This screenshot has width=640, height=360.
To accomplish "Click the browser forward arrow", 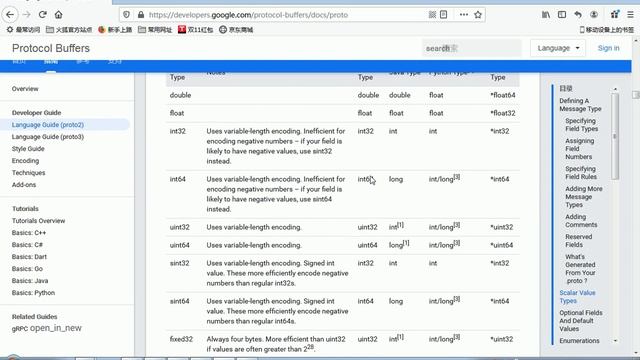I will 27,15.
